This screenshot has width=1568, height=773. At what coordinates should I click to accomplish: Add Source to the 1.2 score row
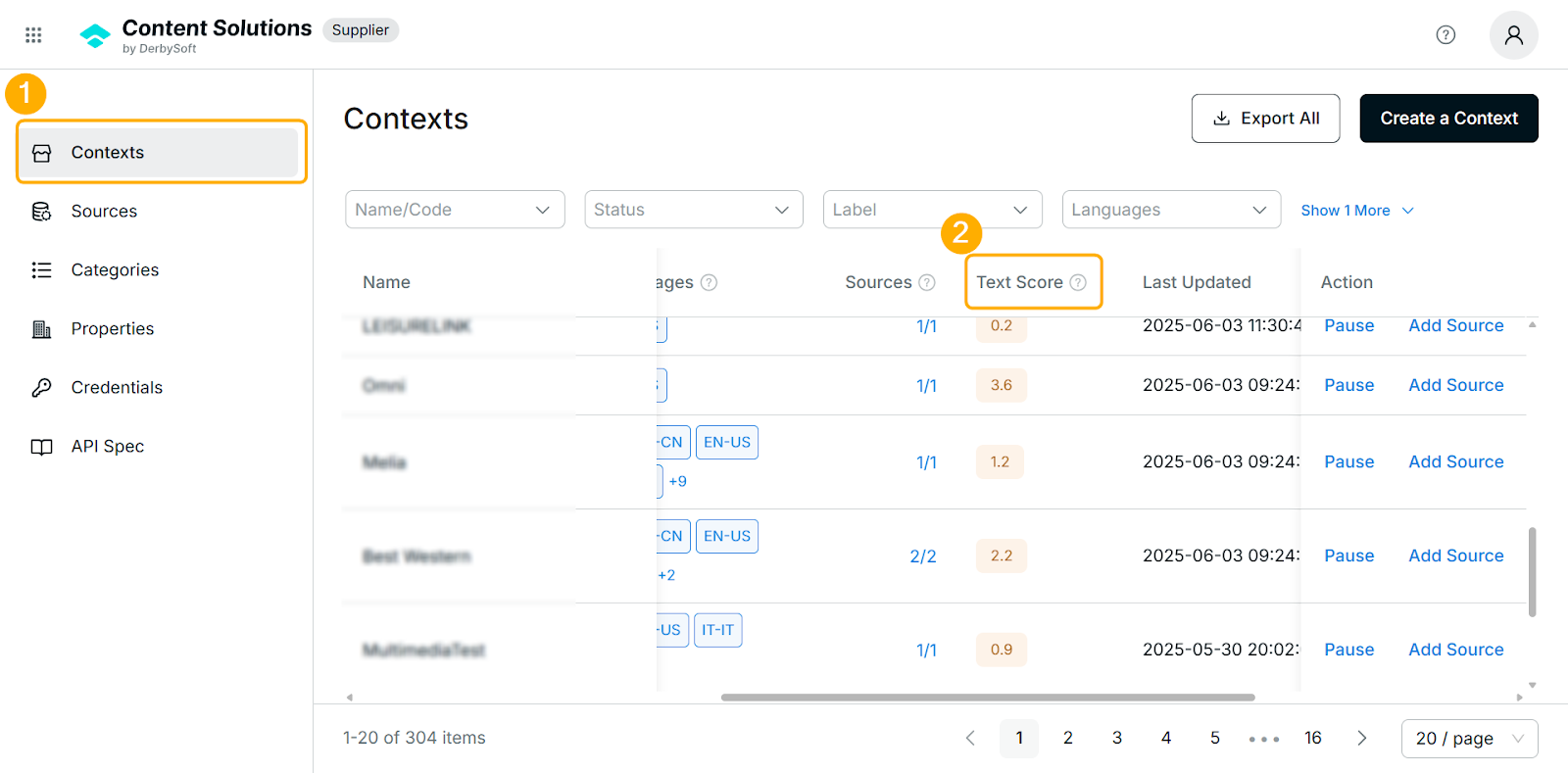click(x=1455, y=461)
